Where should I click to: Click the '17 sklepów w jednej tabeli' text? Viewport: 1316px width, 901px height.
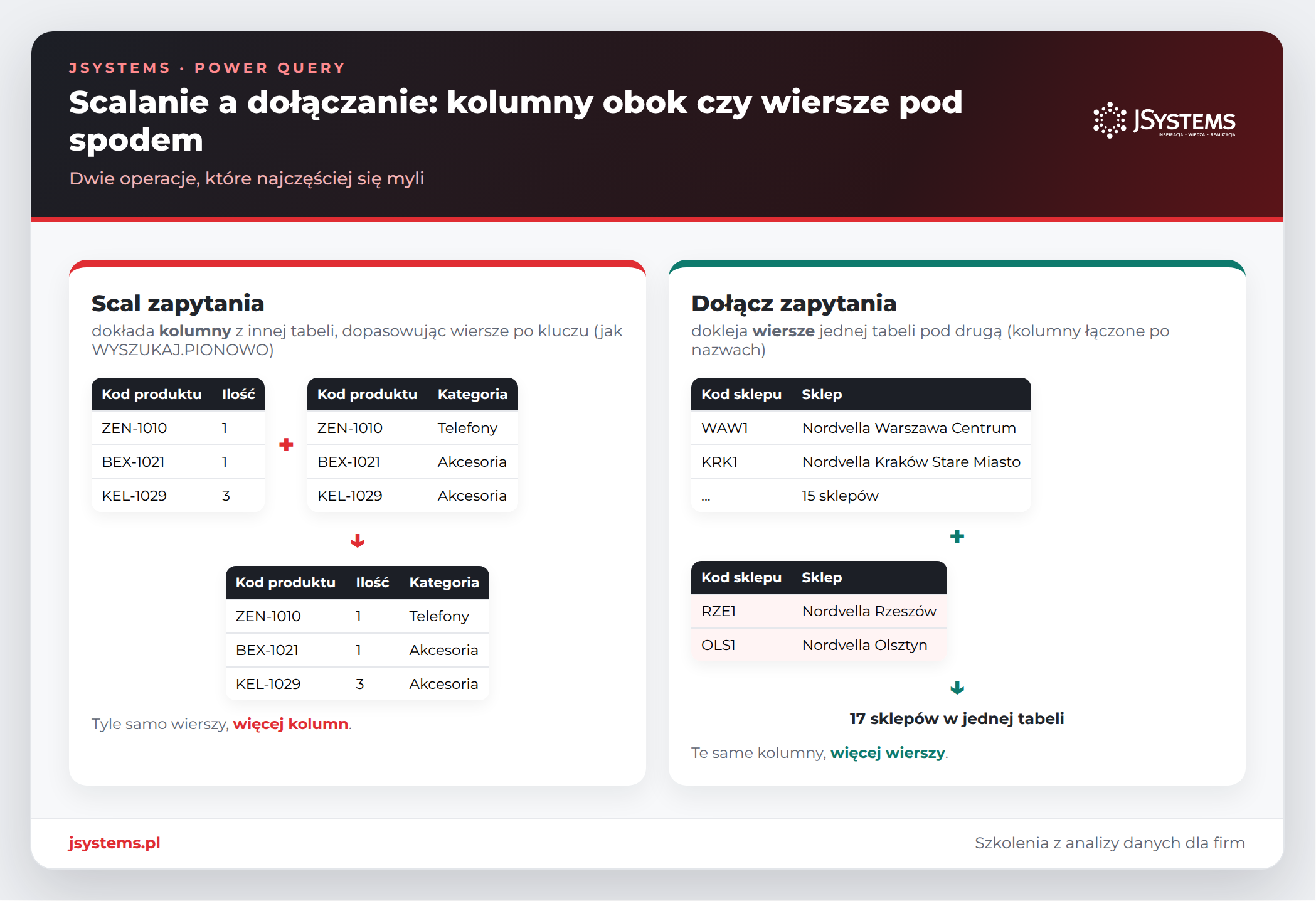coord(957,718)
